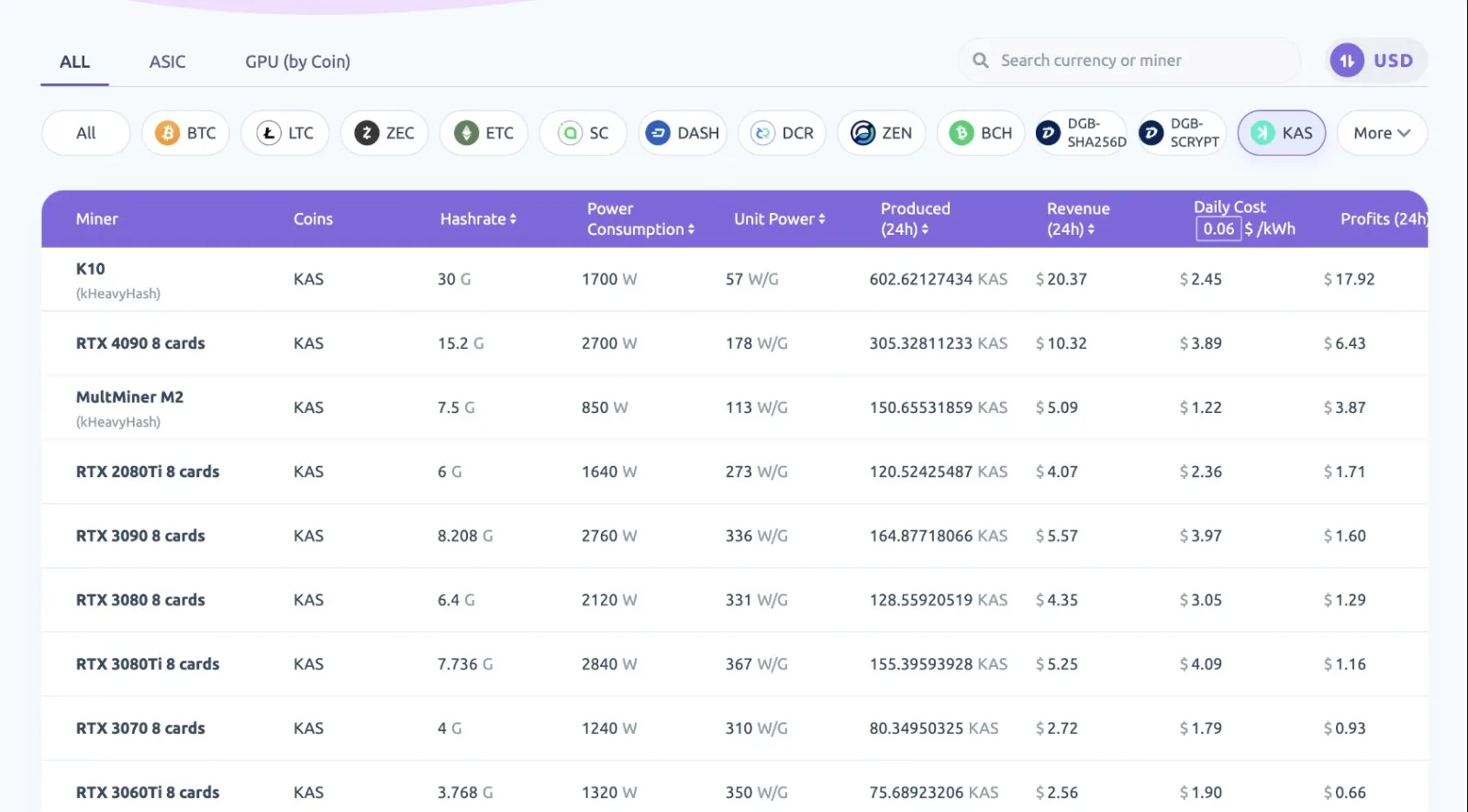The width and height of the screenshot is (1468, 812).
Task: Filter miners by DASH label
Action: coord(698,133)
